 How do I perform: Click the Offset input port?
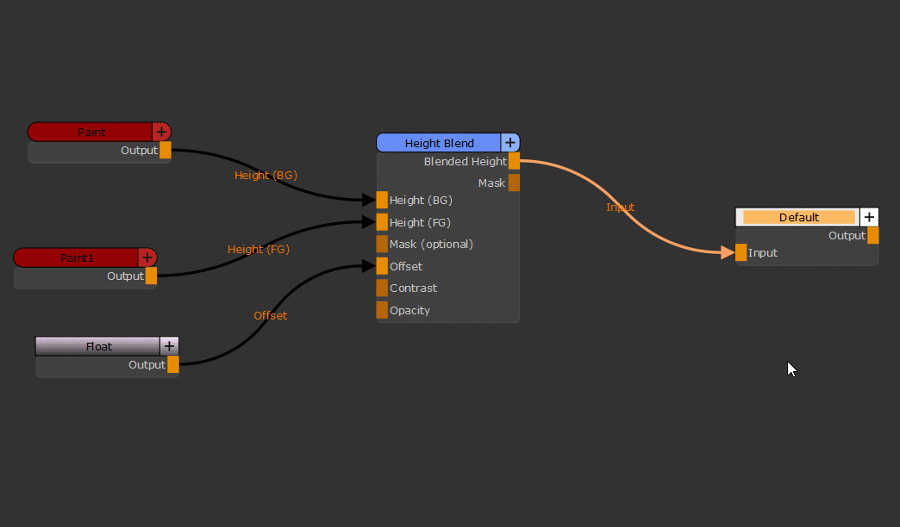click(x=382, y=266)
